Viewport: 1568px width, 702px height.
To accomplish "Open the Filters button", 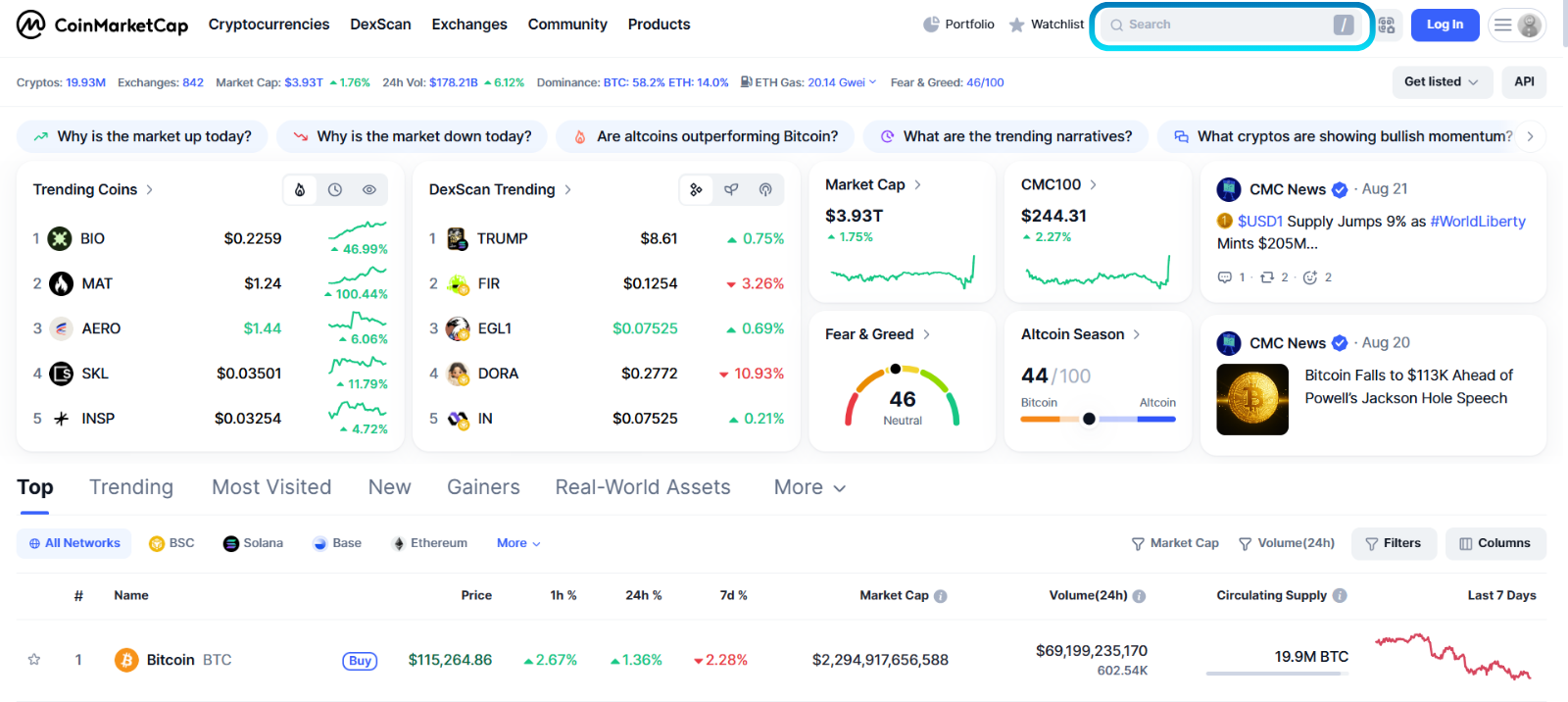I will click(1394, 543).
